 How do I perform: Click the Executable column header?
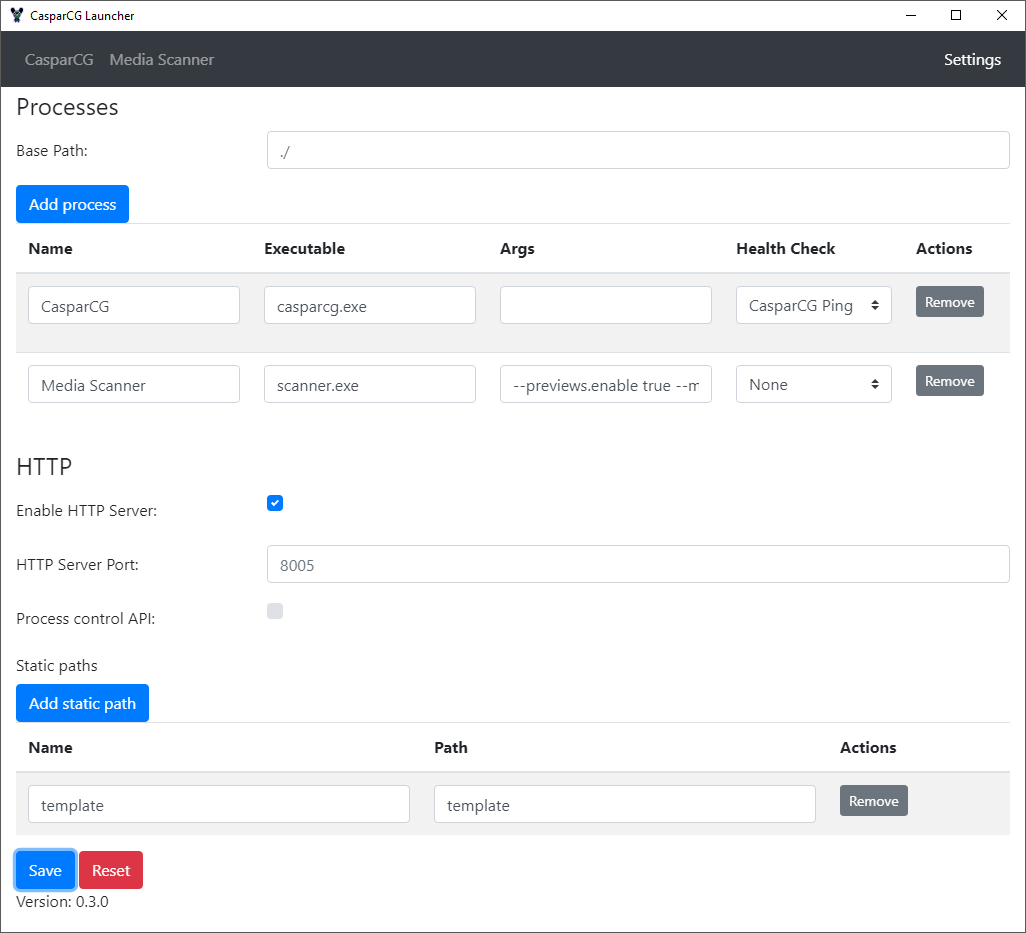(x=304, y=249)
